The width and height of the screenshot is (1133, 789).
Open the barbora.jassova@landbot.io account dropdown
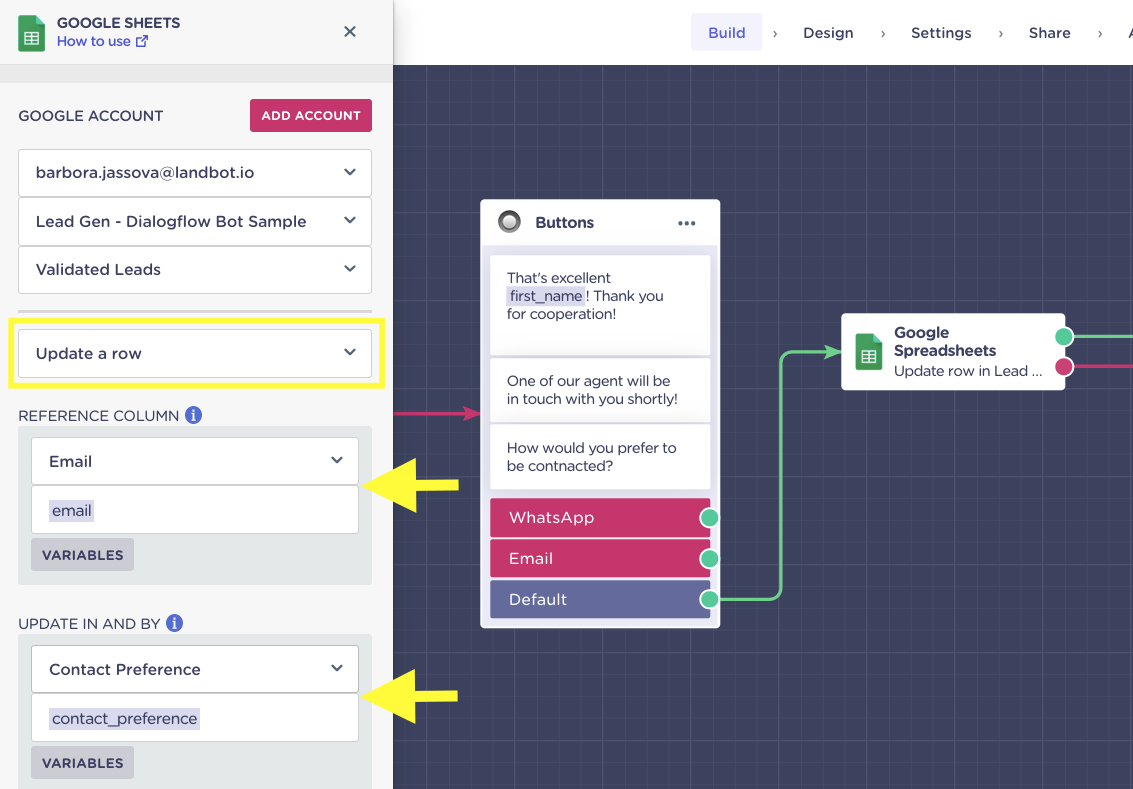coord(195,173)
